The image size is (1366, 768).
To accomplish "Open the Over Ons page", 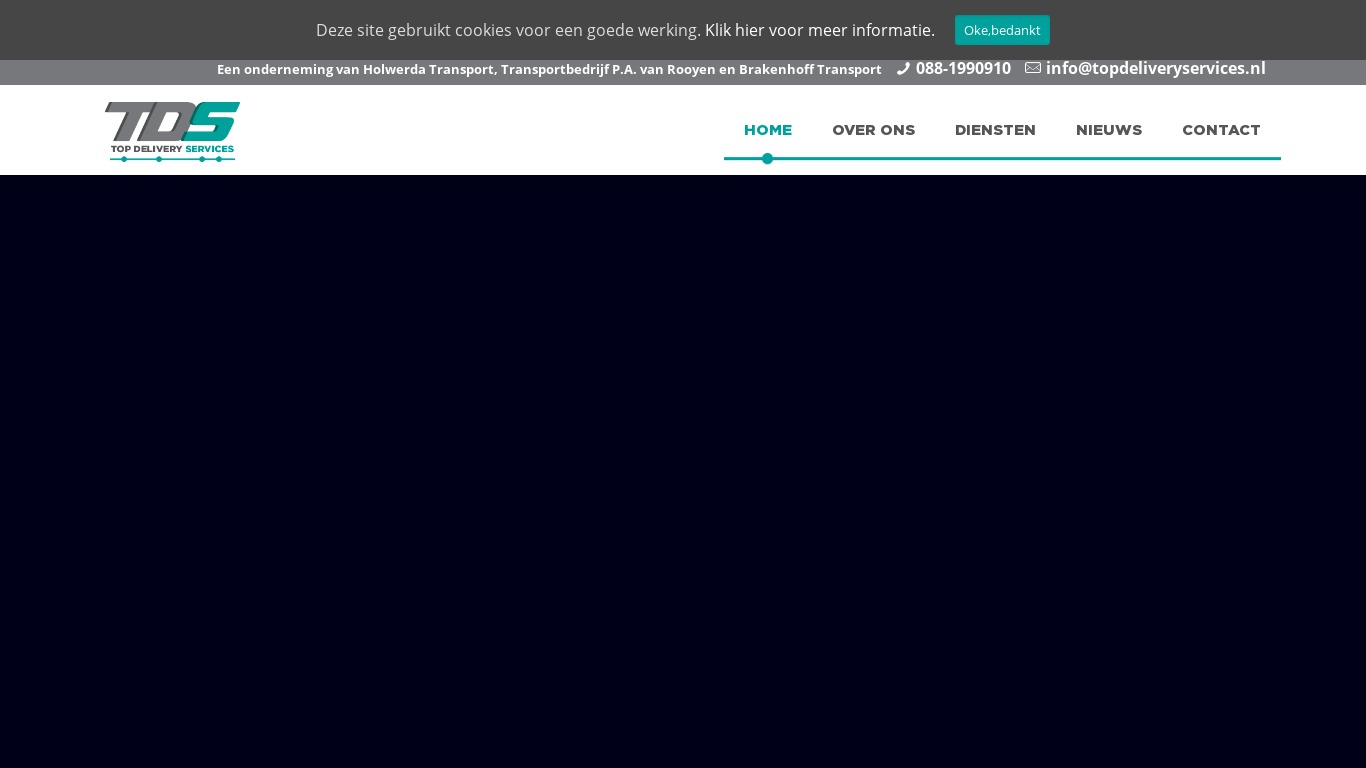I will pyautogui.click(x=873, y=130).
